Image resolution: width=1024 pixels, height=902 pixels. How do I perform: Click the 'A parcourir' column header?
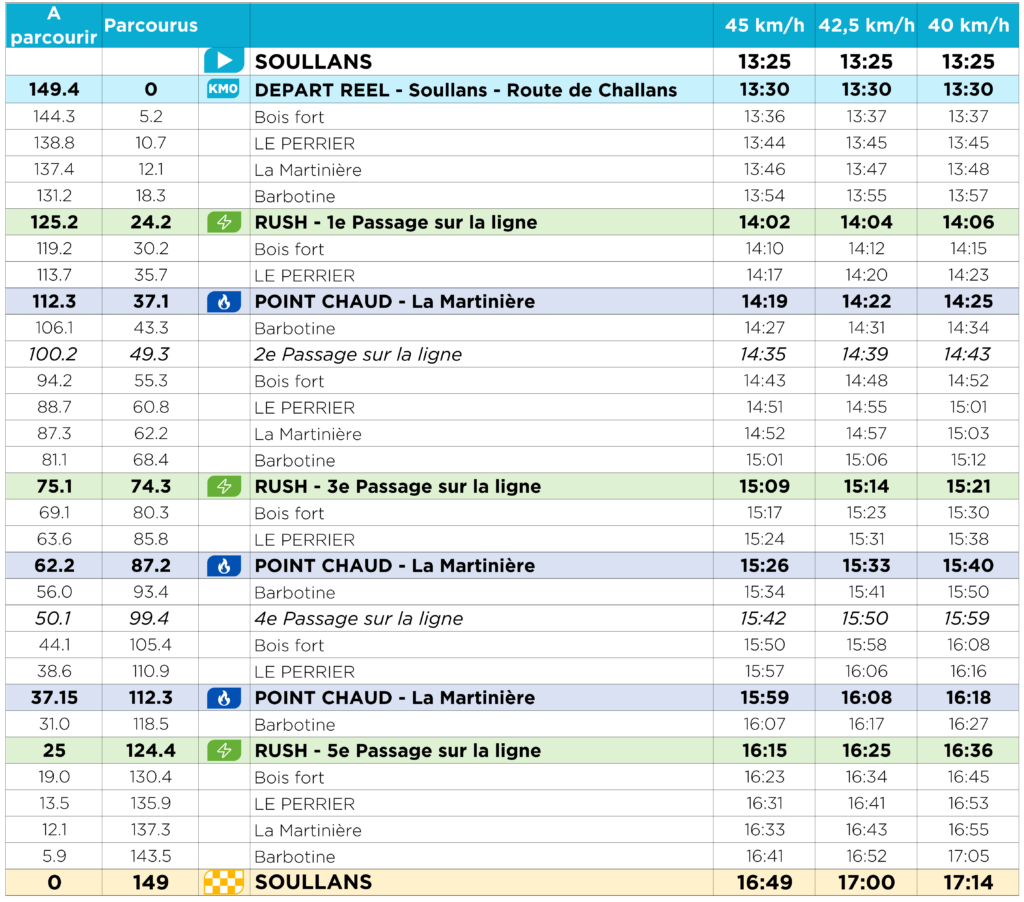pyautogui.click(x=53, y=25)
